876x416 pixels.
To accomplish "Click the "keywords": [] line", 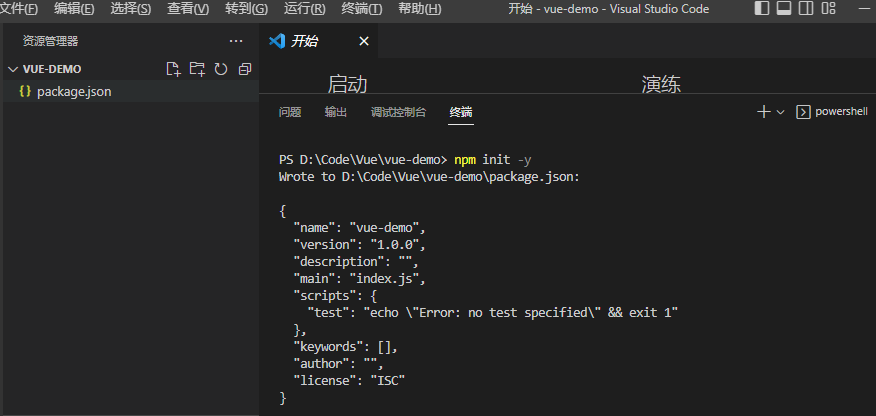I will [346, 347].
